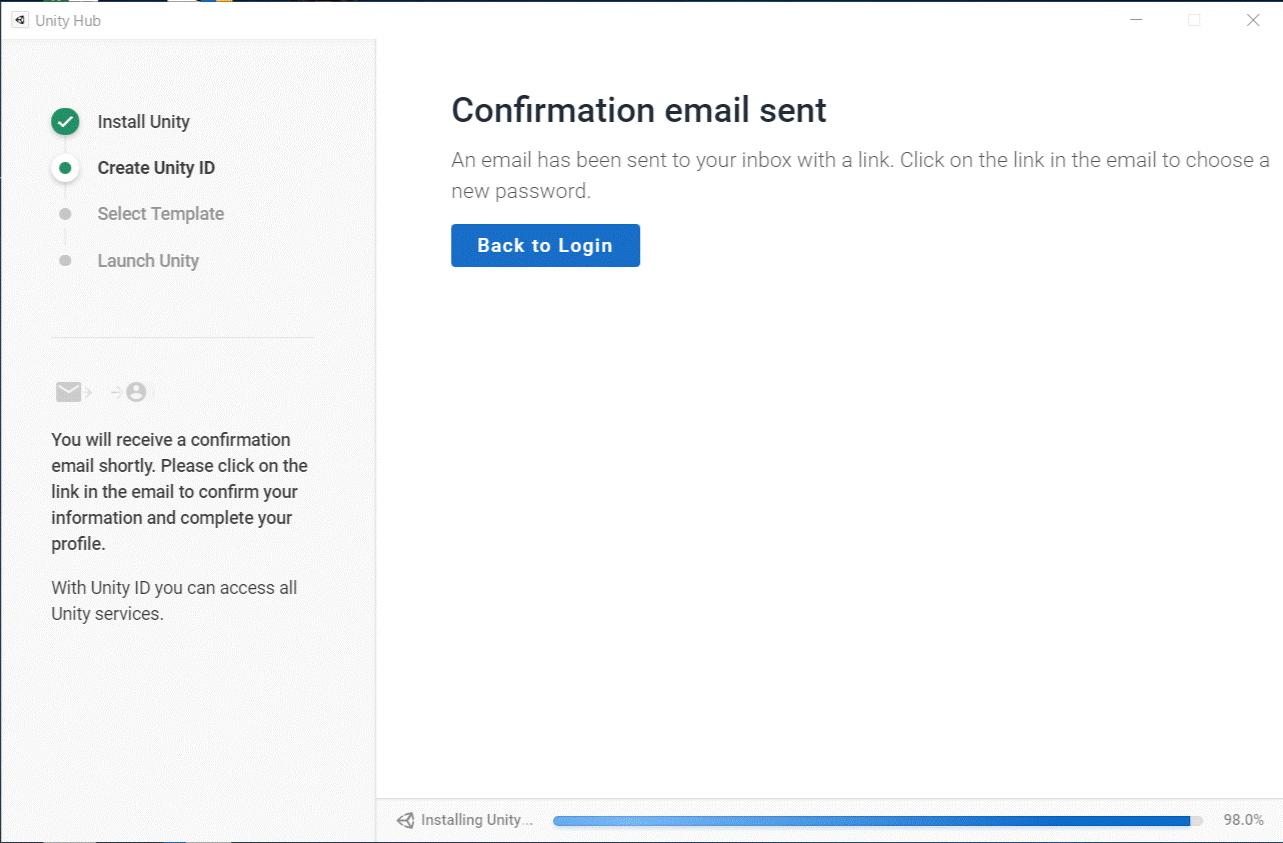
Task: Click the gray dot beside Select Template
Action: (65, 214)
